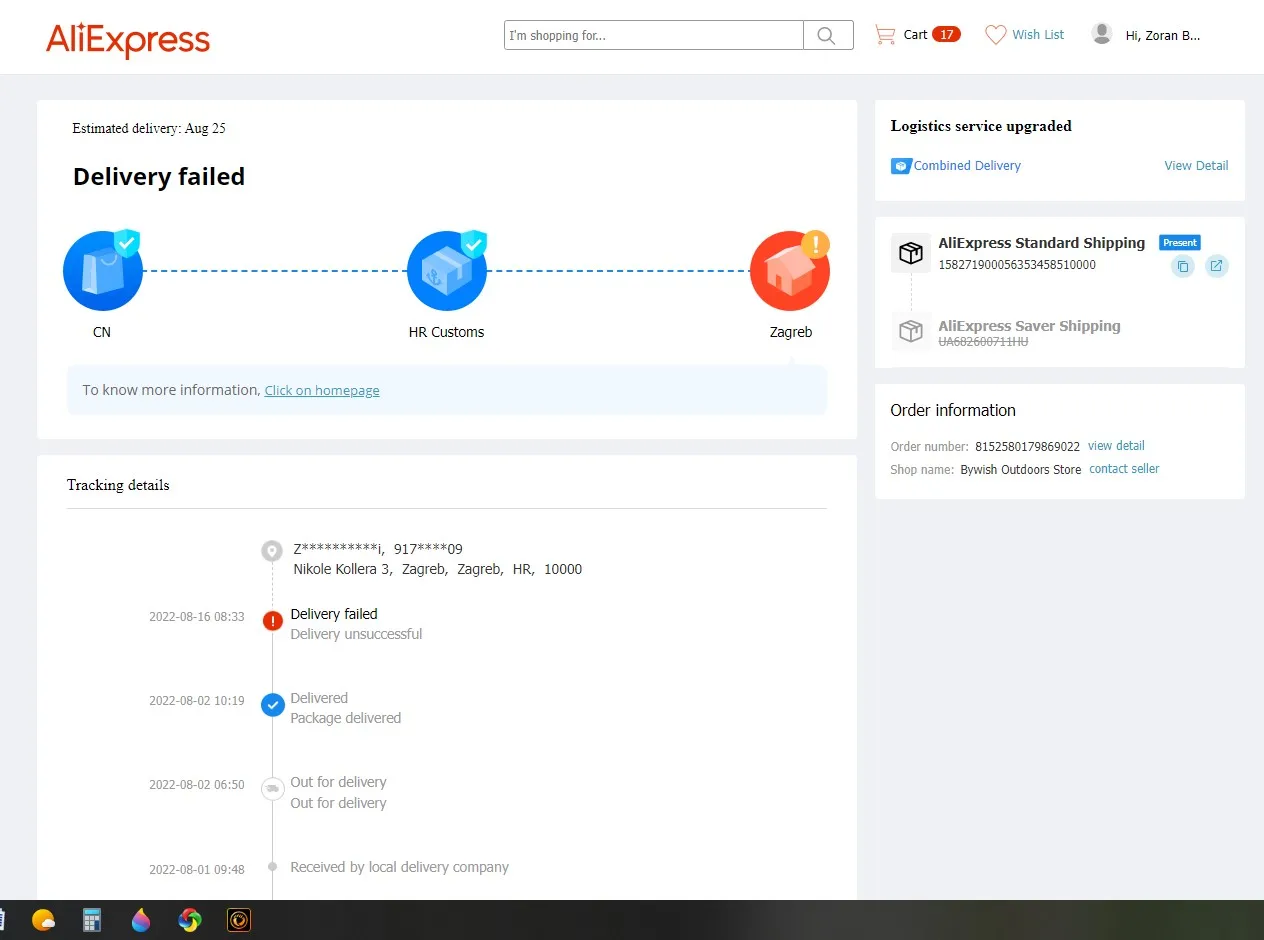Click the Out for delivery truck marker

coord(273,788)
